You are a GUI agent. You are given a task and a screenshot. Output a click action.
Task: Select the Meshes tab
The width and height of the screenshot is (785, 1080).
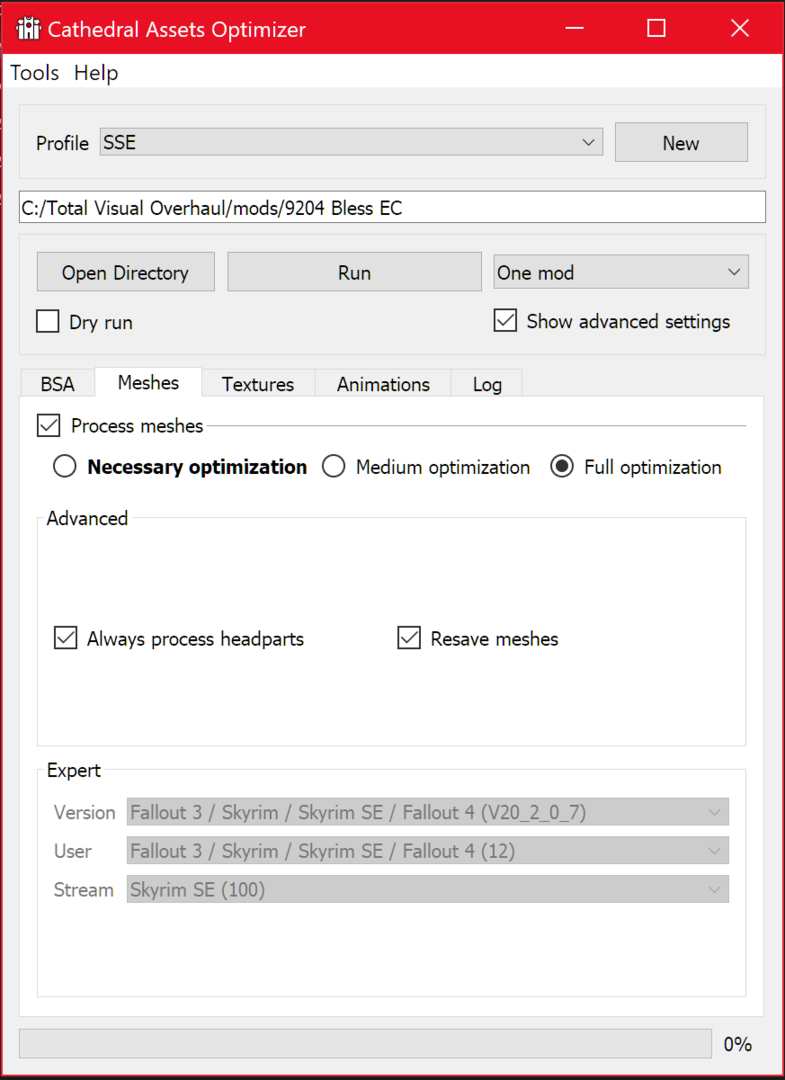point(148,382)
